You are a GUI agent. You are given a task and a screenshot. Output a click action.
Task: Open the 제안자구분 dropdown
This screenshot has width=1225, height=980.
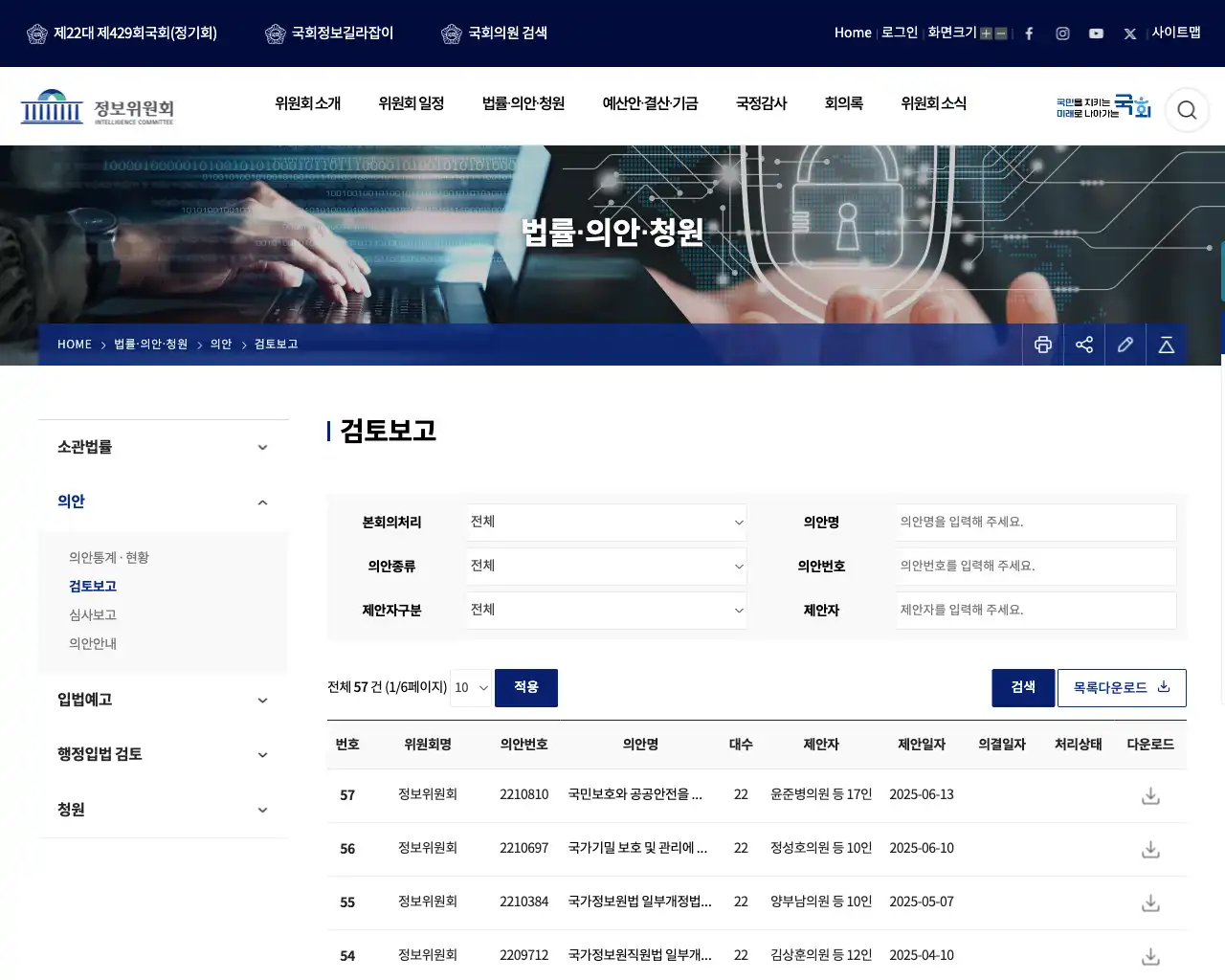(x=607, y=611)
